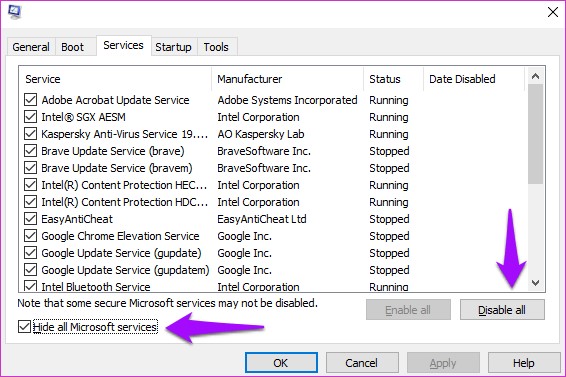566x377 pixels.
Task: Click Google Inc. in the gupdate row
Action: pyautogui.click(x=244, y=253)
